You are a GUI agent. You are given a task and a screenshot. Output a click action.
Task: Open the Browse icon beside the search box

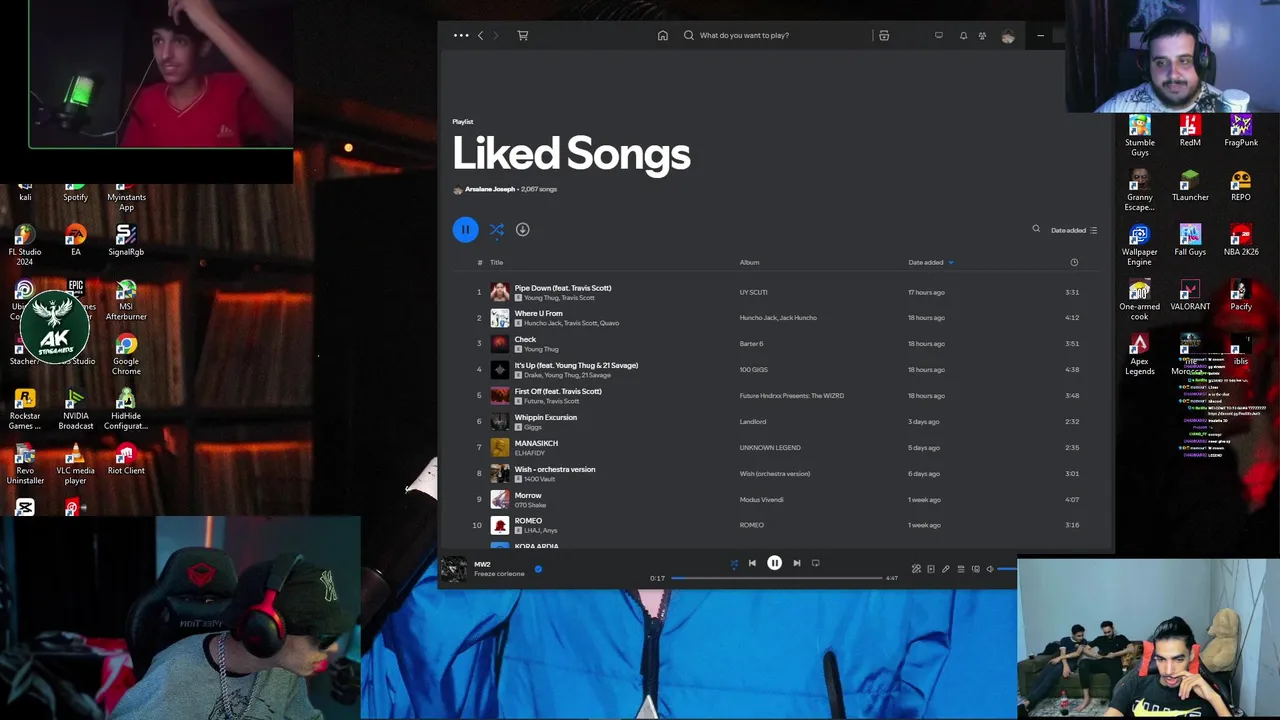click(x=884, y=35)
